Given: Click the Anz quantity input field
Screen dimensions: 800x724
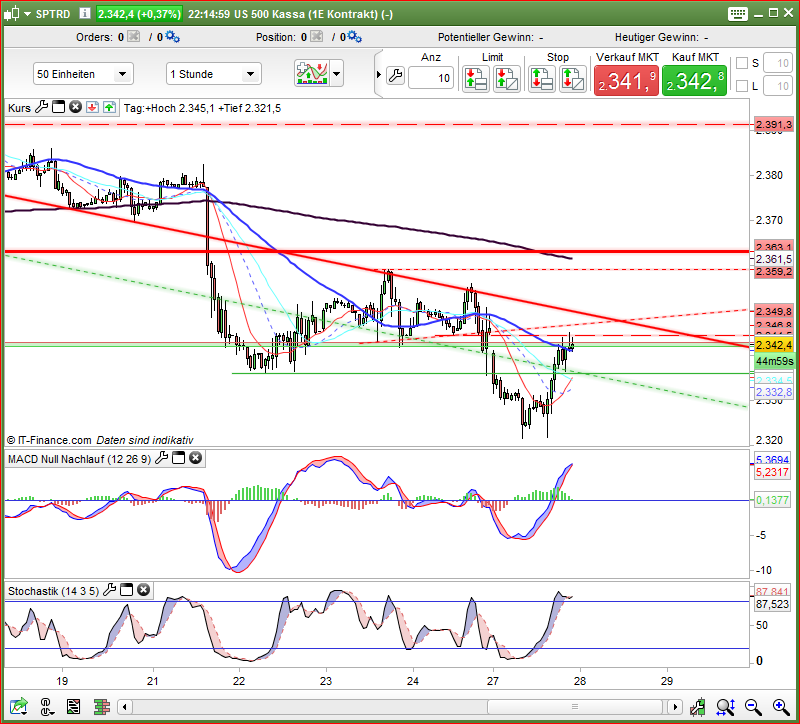Looking at the screenshot, I should (431, 78).
